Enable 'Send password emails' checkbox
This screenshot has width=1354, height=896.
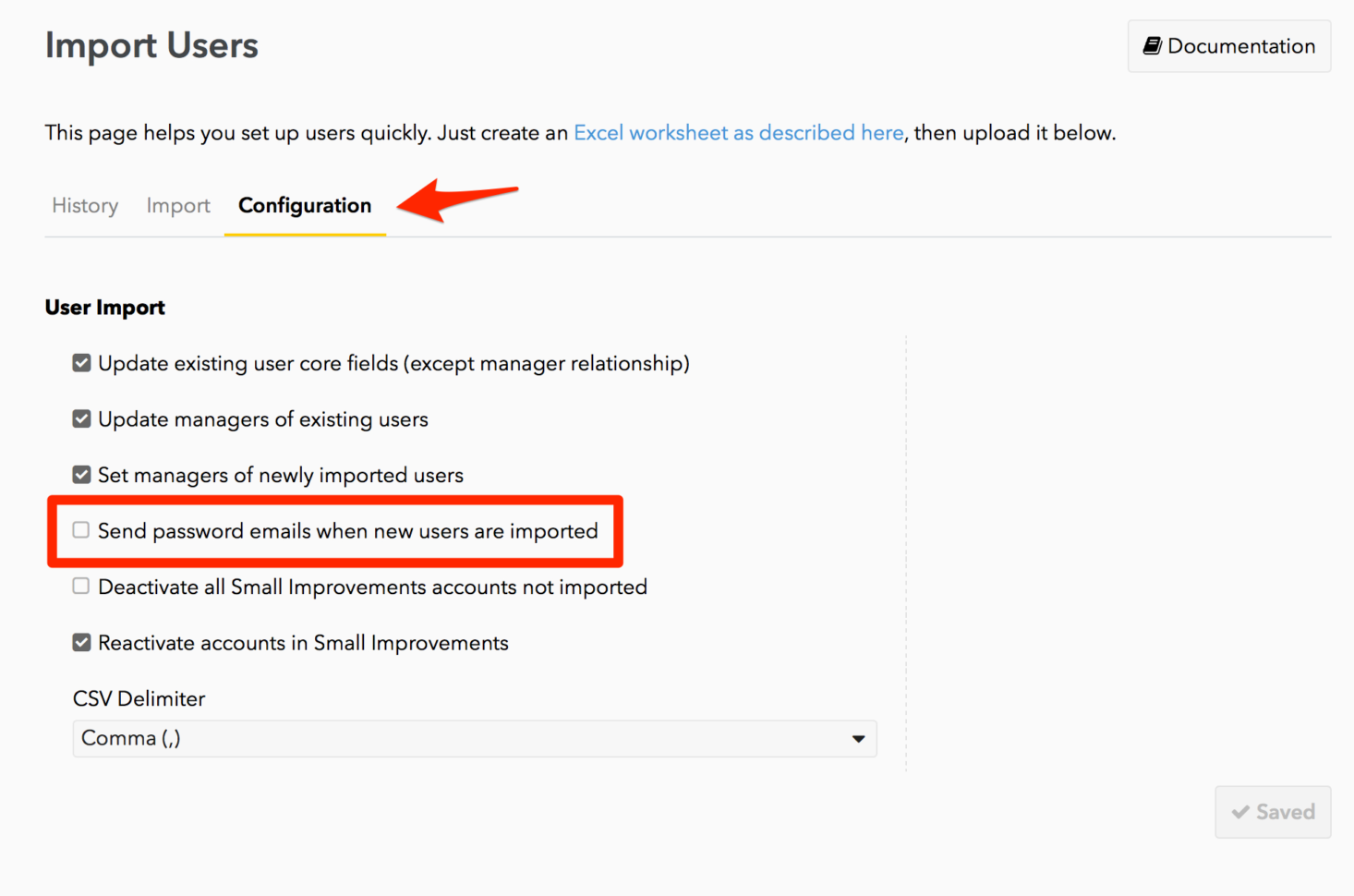pyautogui.click(x=81, y=530)
